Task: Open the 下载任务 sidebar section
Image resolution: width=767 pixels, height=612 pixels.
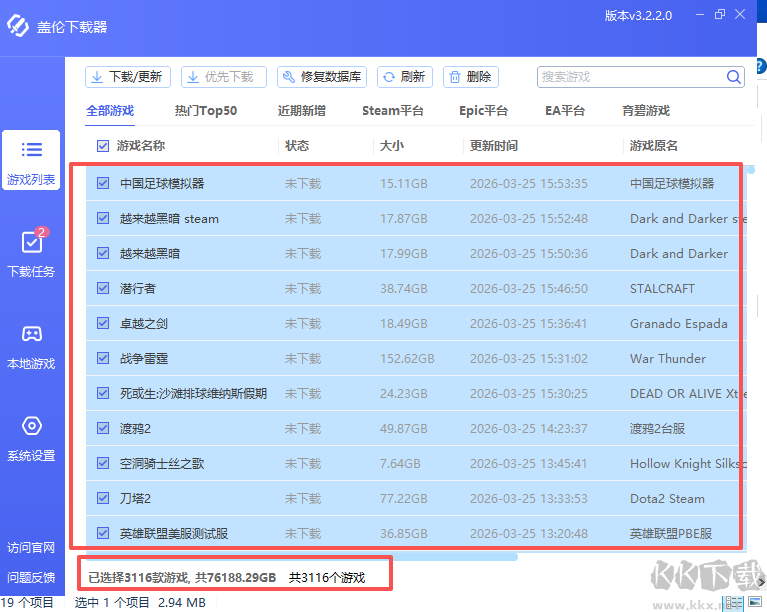Action: point(31,253)
